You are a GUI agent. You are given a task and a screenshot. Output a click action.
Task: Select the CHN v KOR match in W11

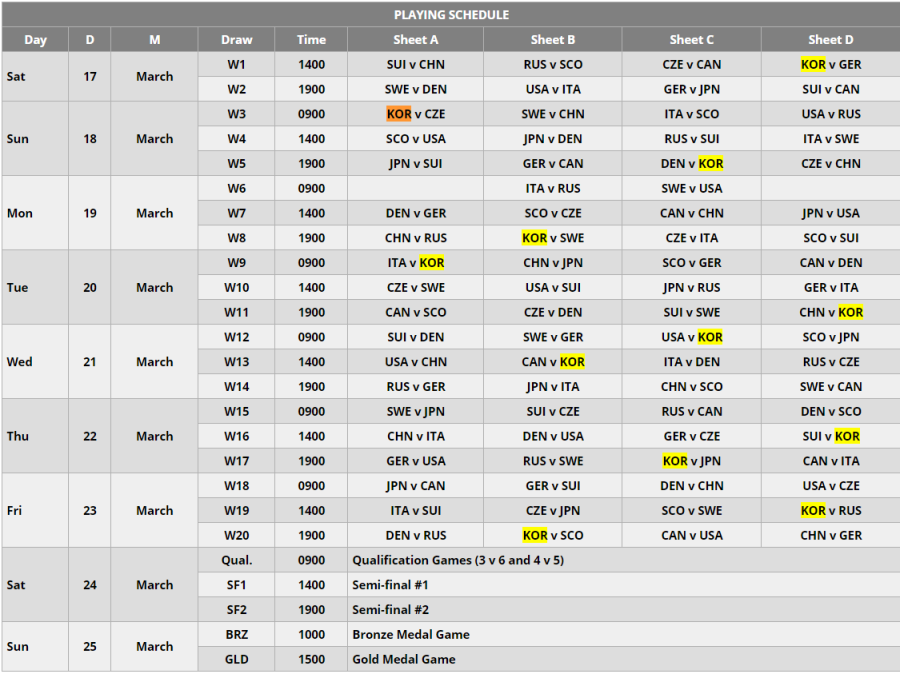click(831, 312)
